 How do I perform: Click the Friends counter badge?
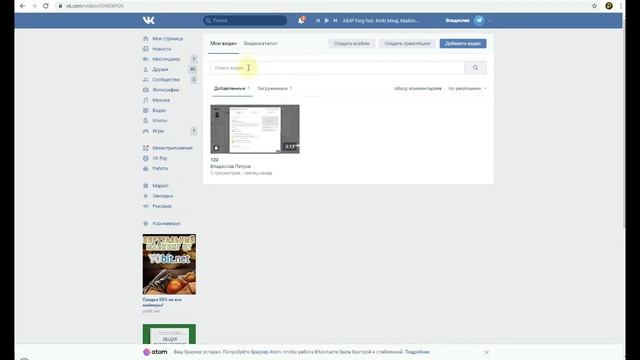pos(193,69)
